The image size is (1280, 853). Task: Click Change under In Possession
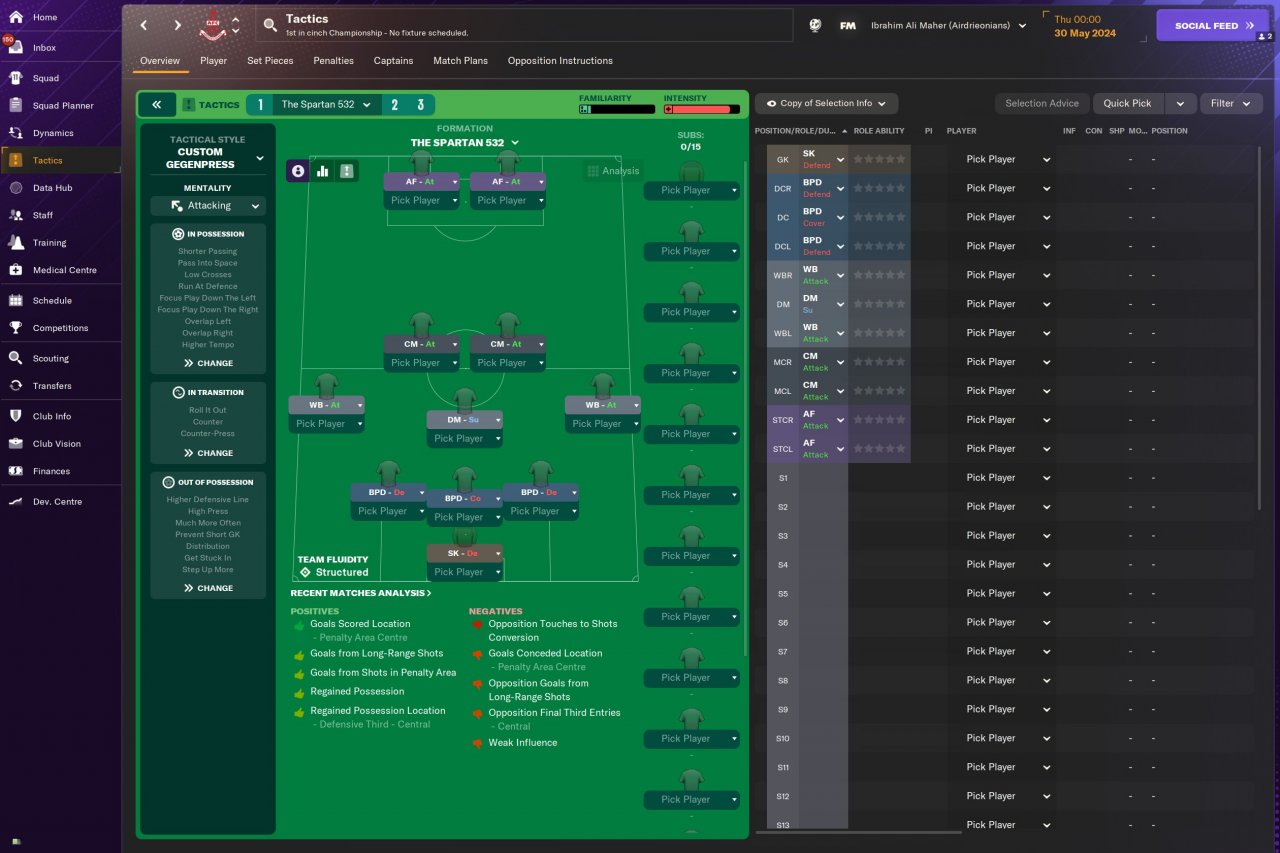click(208, 364)
